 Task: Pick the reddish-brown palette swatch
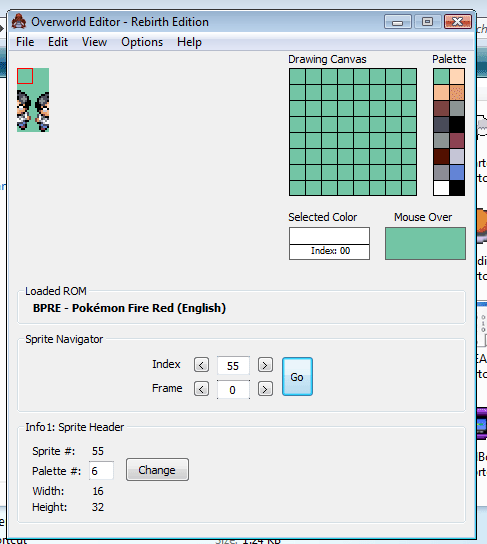point(441,109)
